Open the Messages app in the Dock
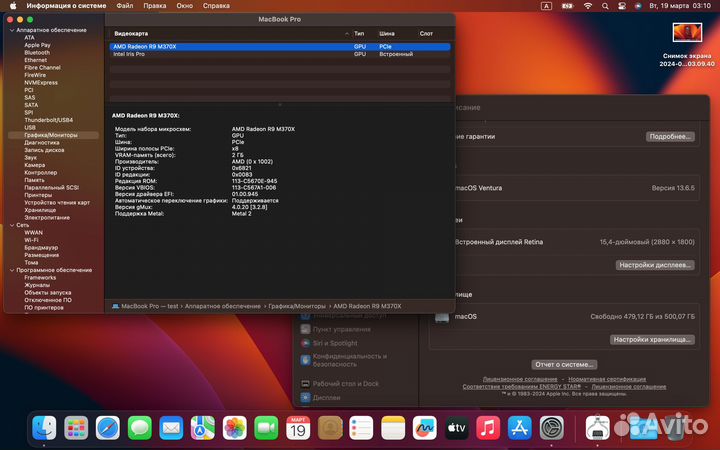 pyautogui.click(x=140, y=428)
